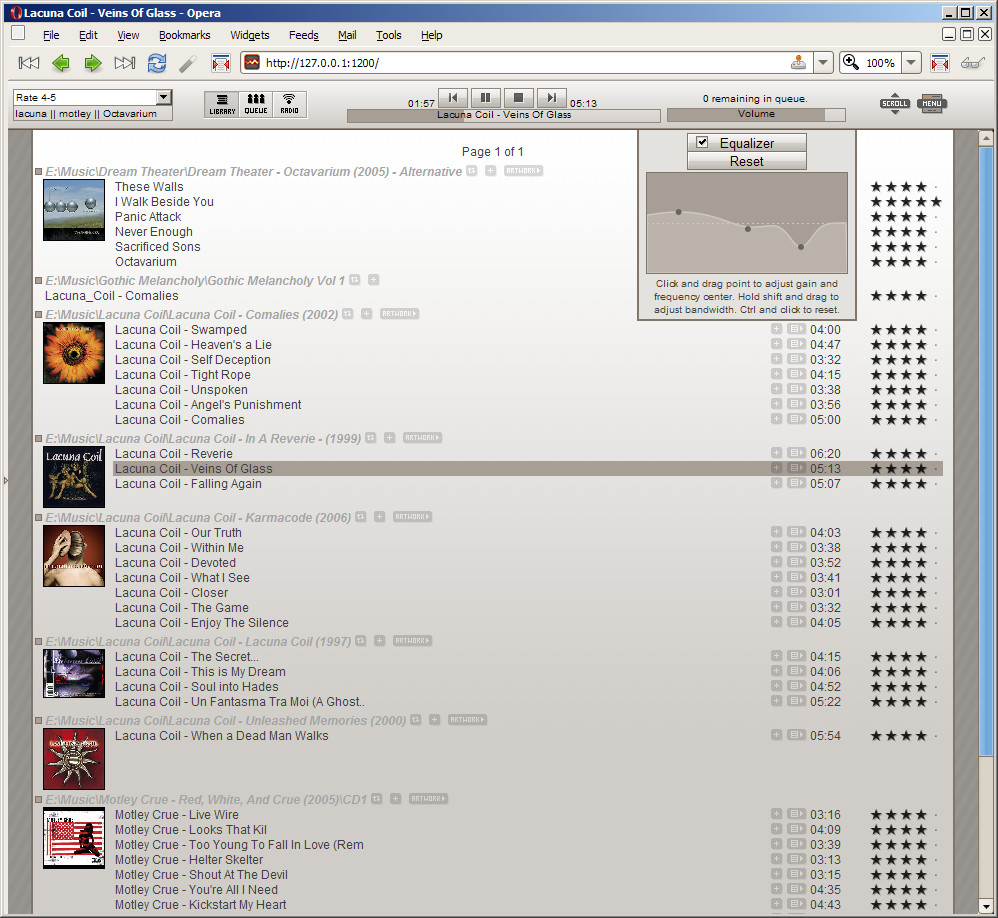Viewport: 998px width, 918px height.
Task: Toggle the checkbox left of File menu
Action: (x=18, y=33)
